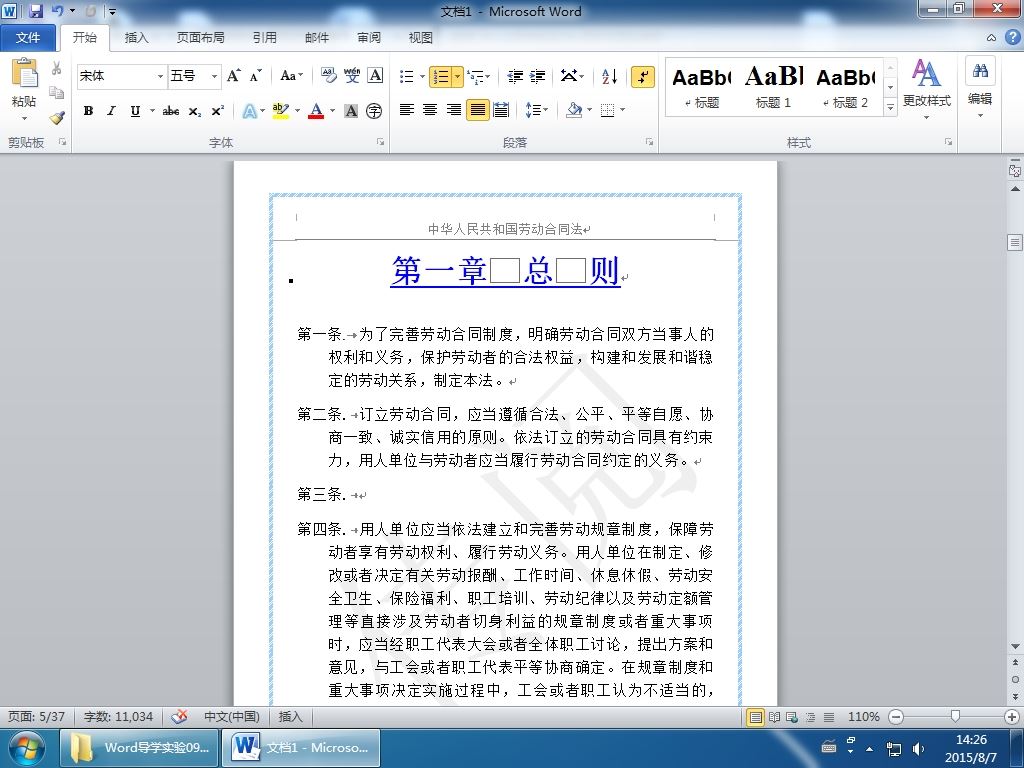Open Word Help question mark icon

coord(1012,37)
